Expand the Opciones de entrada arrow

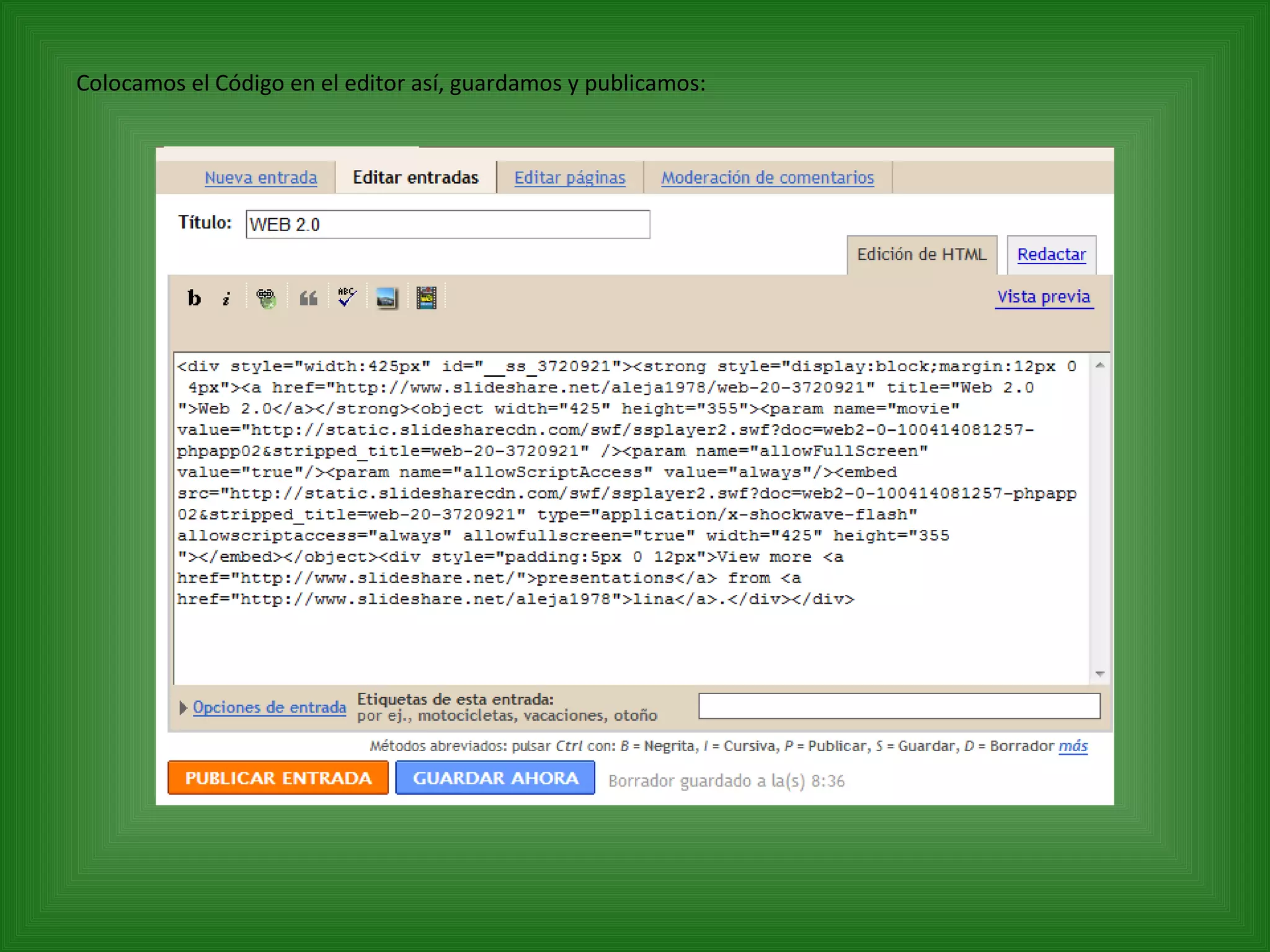click(x=183, y=708)
